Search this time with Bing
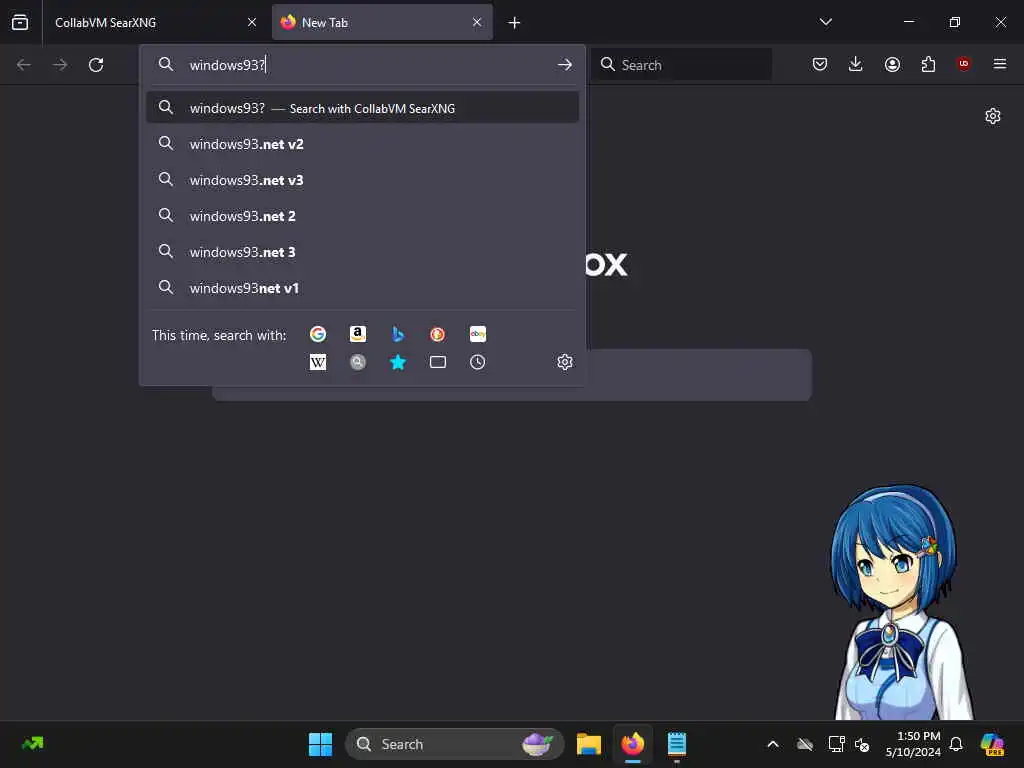The height and width of the screenshot is (768, 1024). (x=398, y=334)
